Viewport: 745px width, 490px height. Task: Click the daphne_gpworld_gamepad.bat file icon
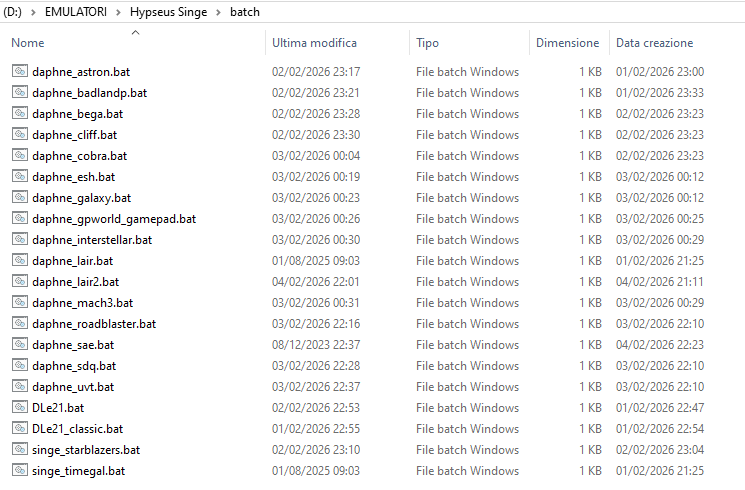[x=20, y=218]
